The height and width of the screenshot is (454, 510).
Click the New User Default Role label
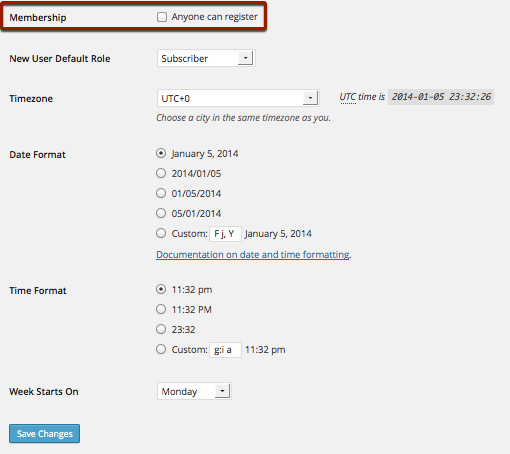pos(60,59)
